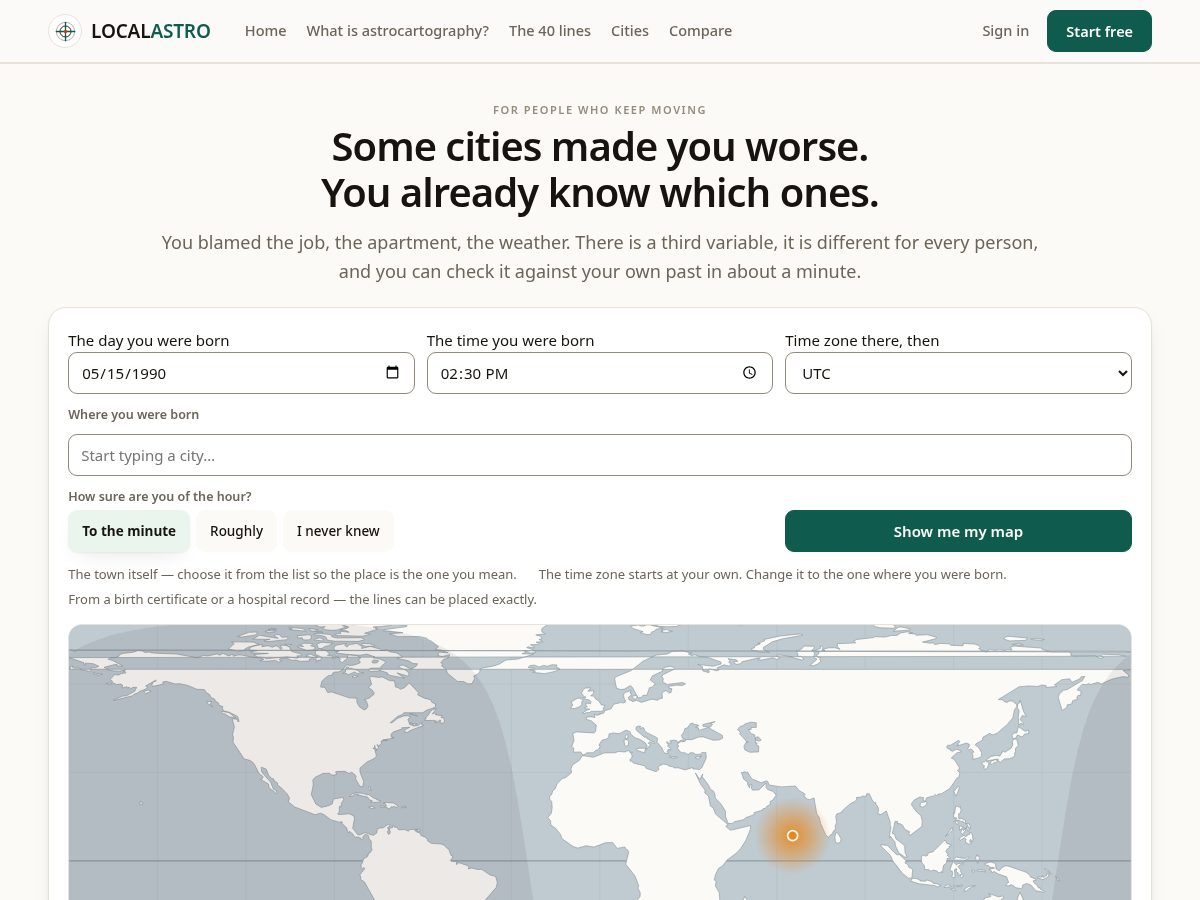Open the Cities nav item
1200x900 pixels.
click(630, 31)
